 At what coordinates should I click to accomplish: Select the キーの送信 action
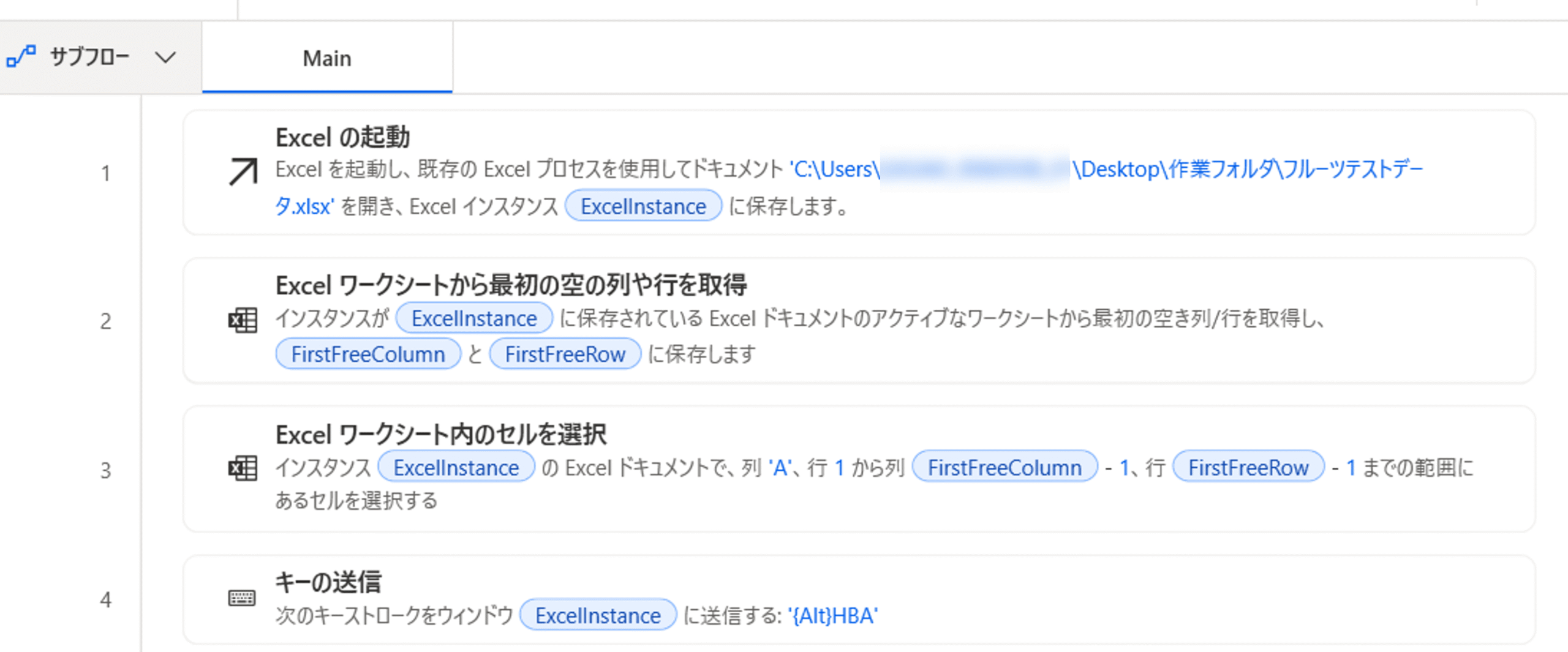[859, 599]
